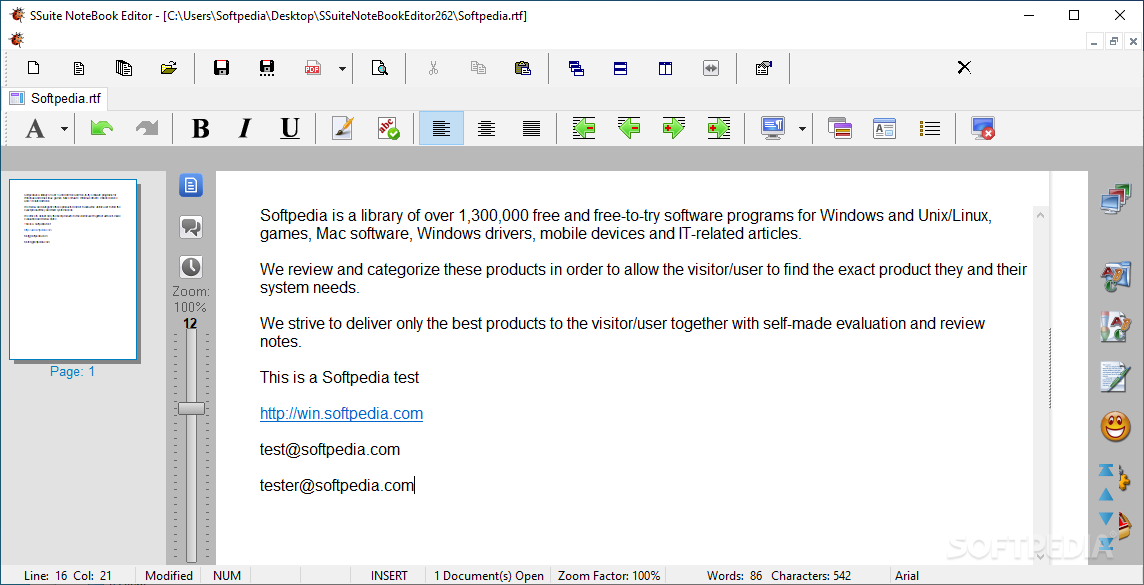
Task: Click the INSERT mode status bar cell
Action: (390, 576)
